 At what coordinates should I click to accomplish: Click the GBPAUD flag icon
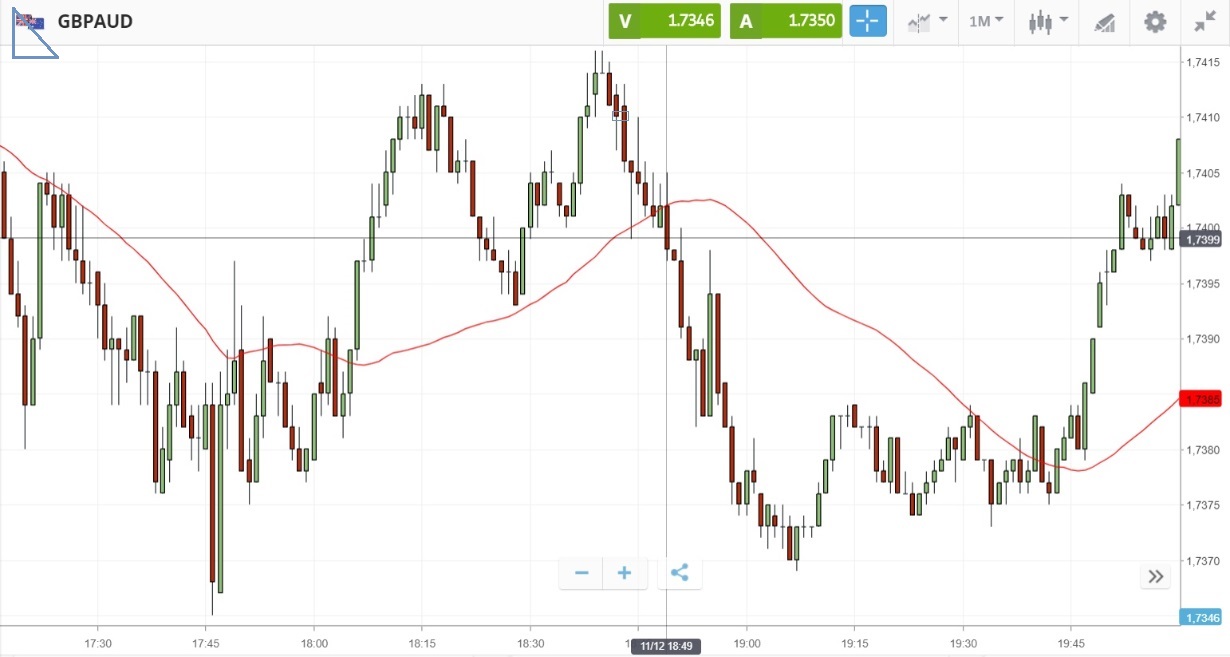point(30,21)
